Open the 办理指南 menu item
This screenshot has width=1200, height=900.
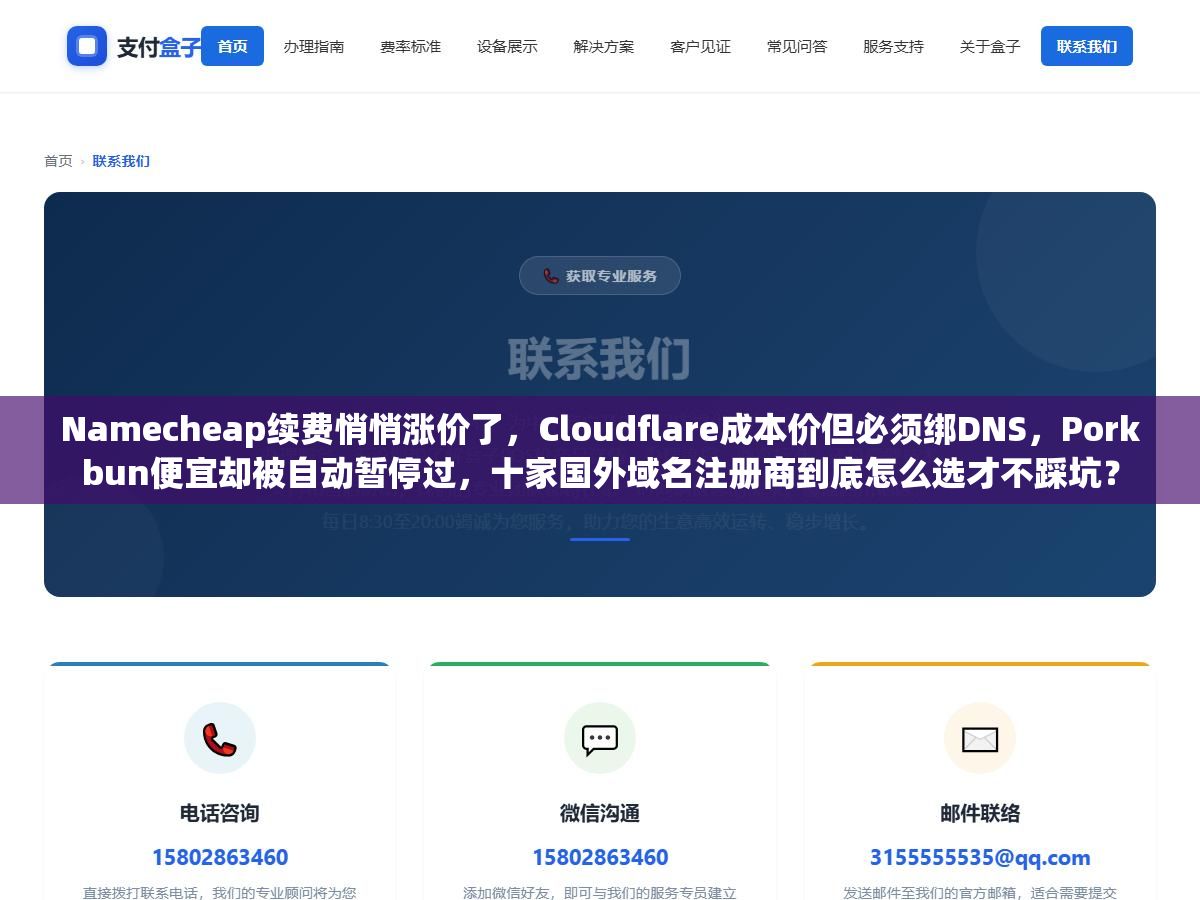click(x=314, y=46)
